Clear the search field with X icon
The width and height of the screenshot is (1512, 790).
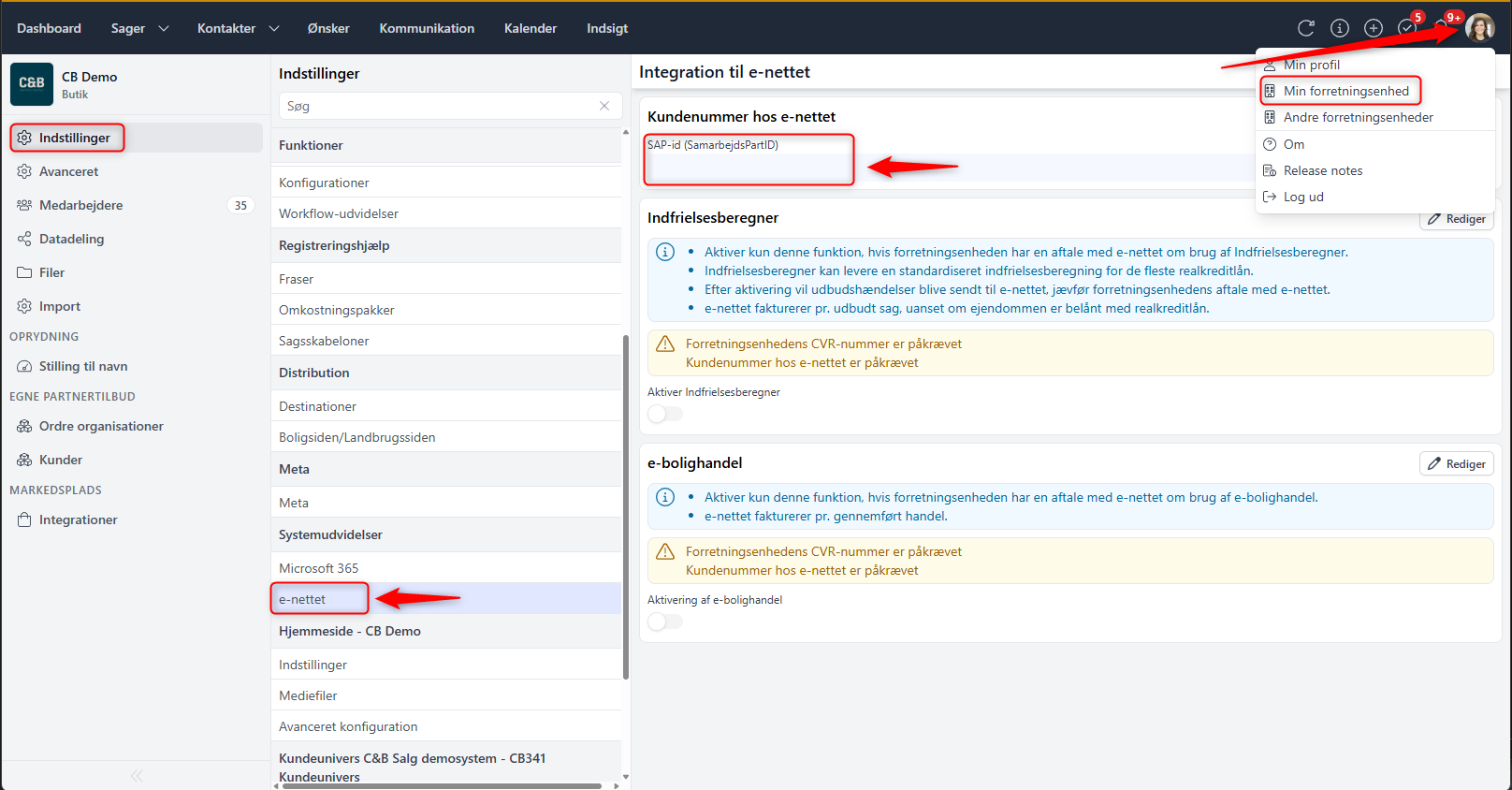(x=604, y=106)
